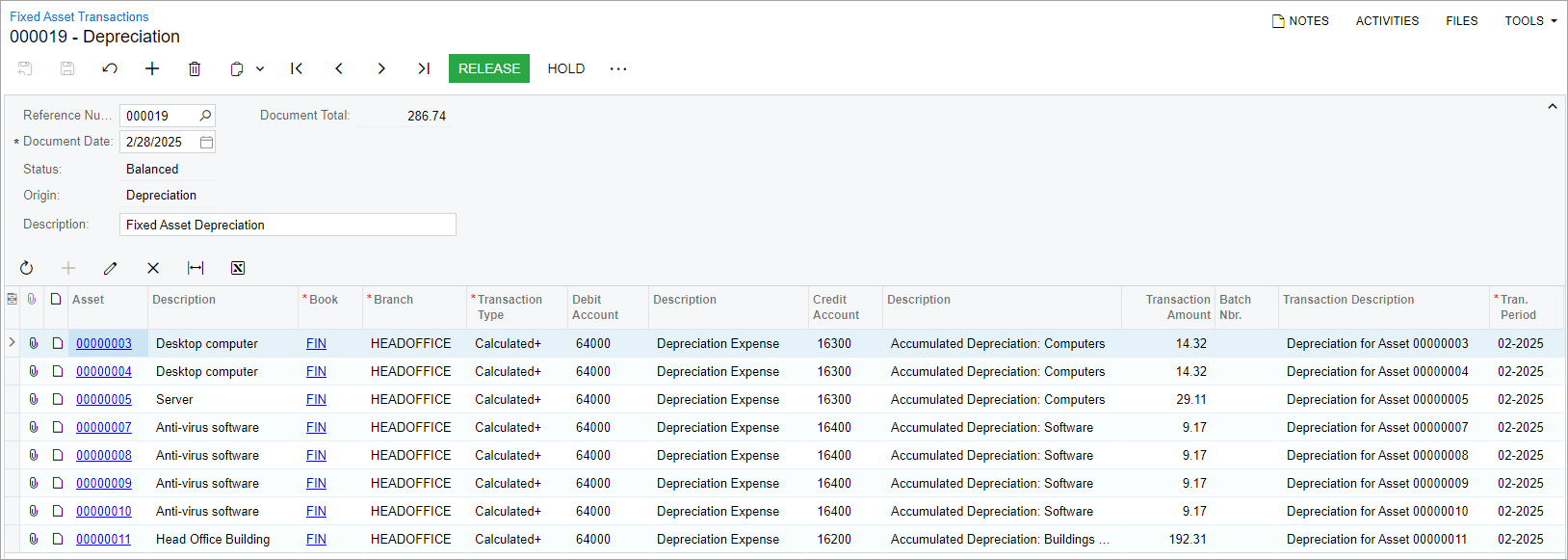Click the green Release button
This screenshot has height=560, width=1568.
click(489, 68)
